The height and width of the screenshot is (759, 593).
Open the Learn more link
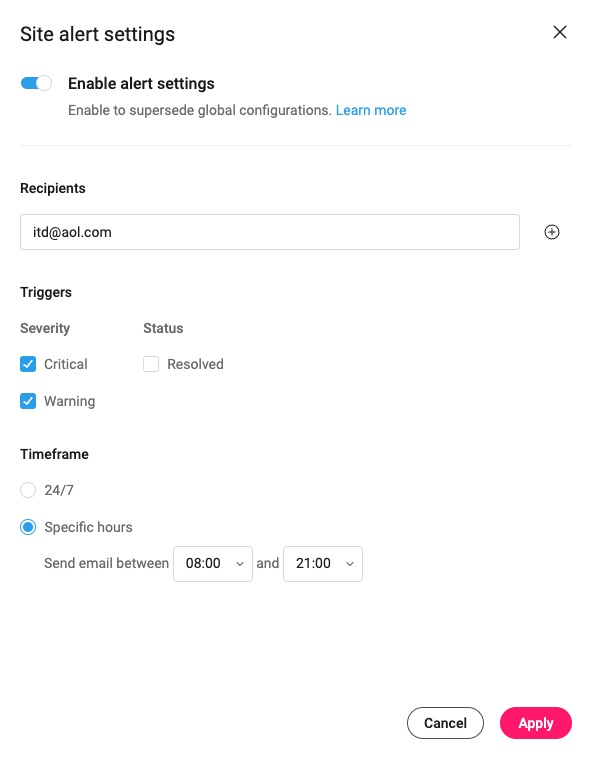(x=371, y=110)
